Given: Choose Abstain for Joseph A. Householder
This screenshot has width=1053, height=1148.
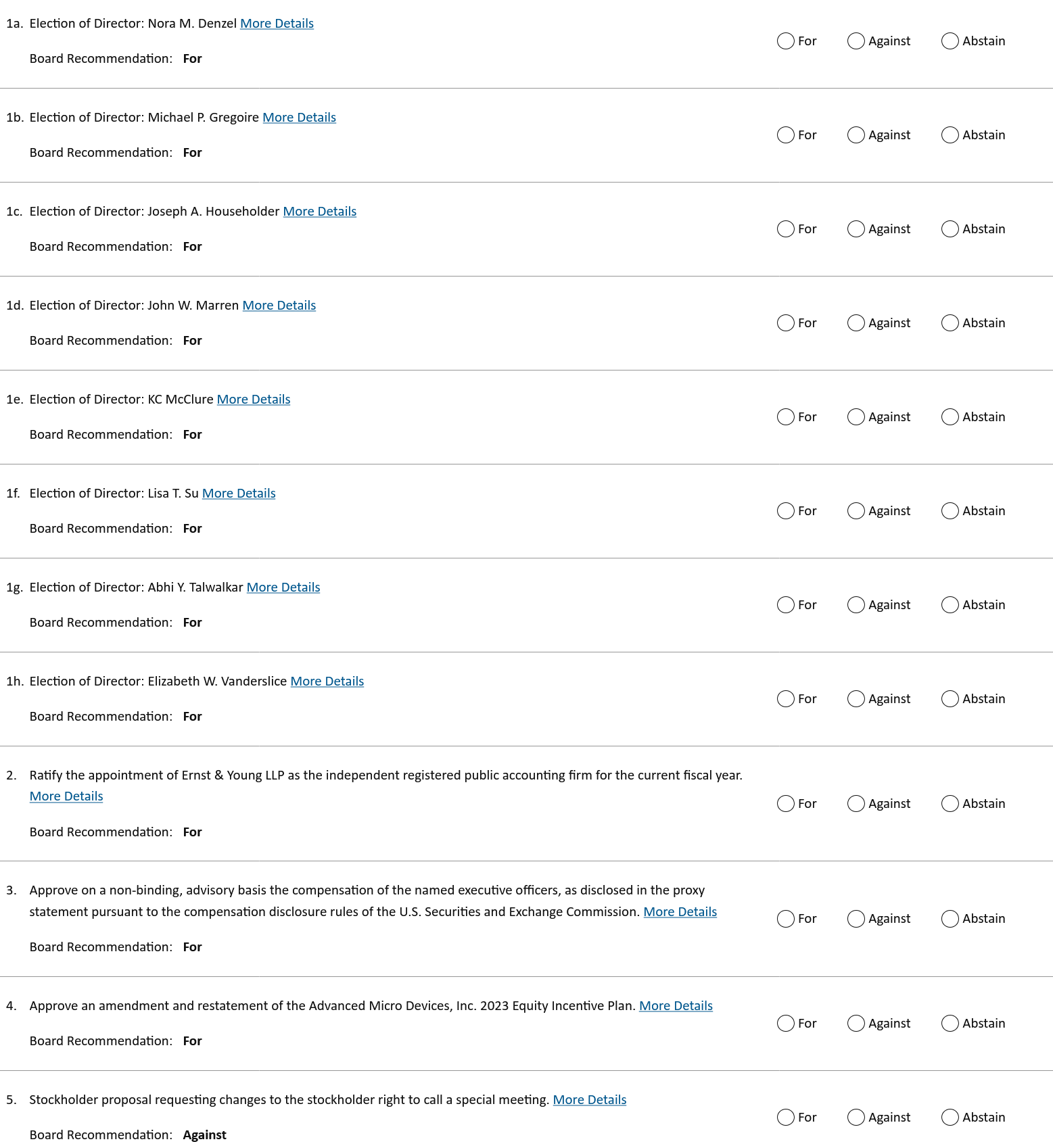Looking at the screenshot, I should tap(950, 229).
